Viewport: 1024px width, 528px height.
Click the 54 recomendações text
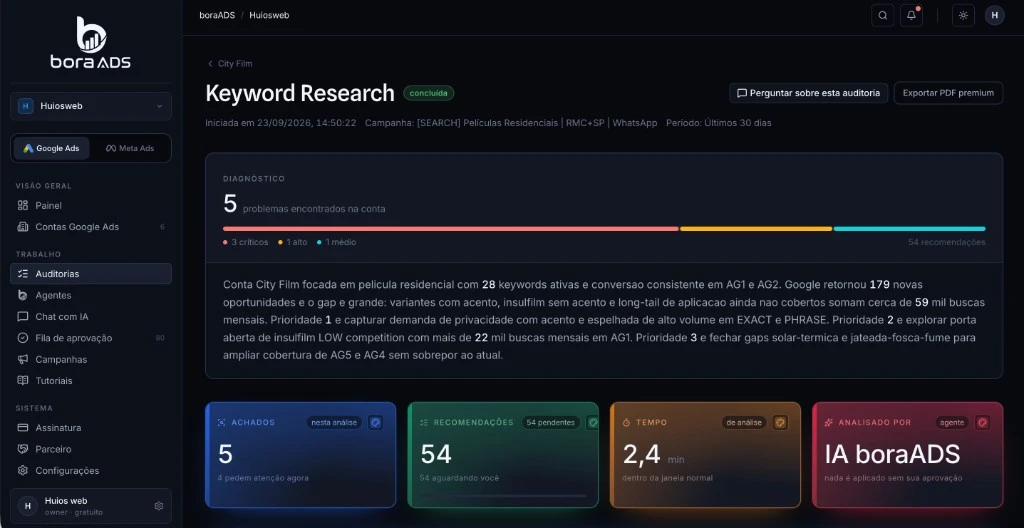946,242
